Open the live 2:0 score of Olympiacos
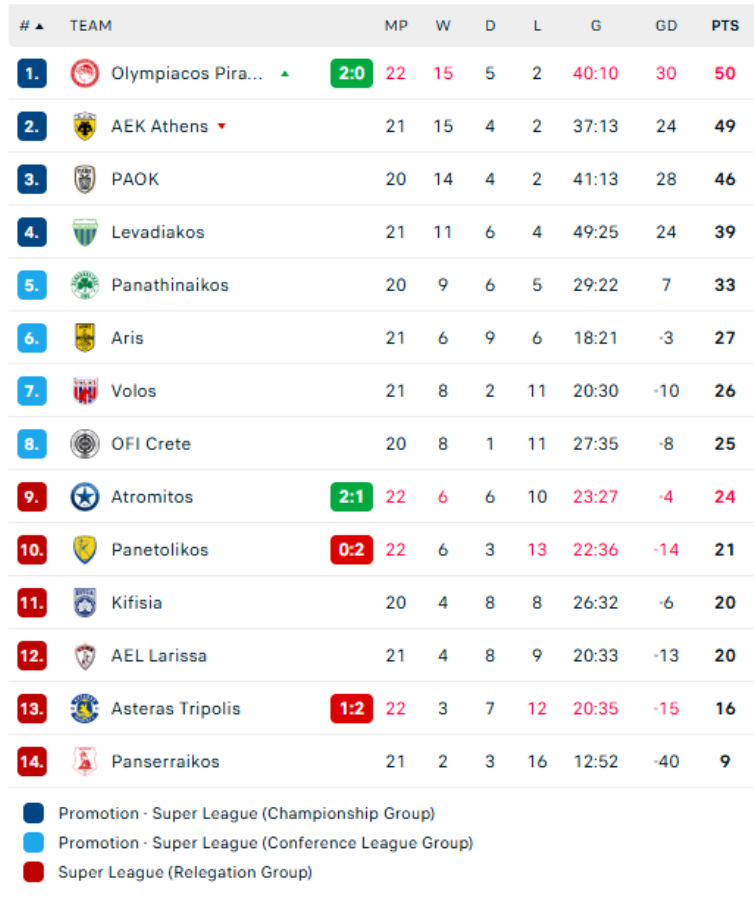754x900 pixels. [x=351, y=72]
